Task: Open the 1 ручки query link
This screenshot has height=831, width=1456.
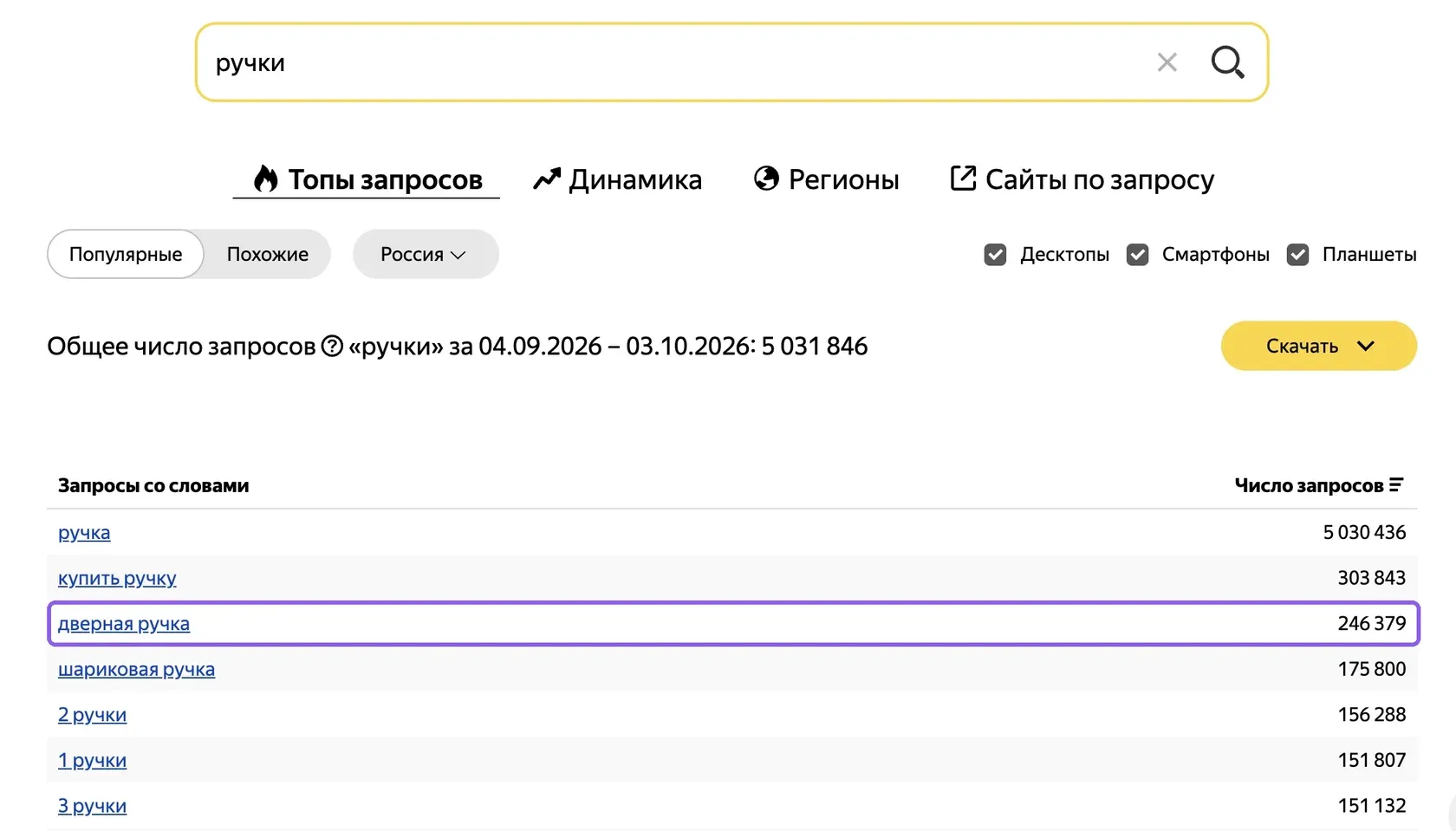Action: 92,761
